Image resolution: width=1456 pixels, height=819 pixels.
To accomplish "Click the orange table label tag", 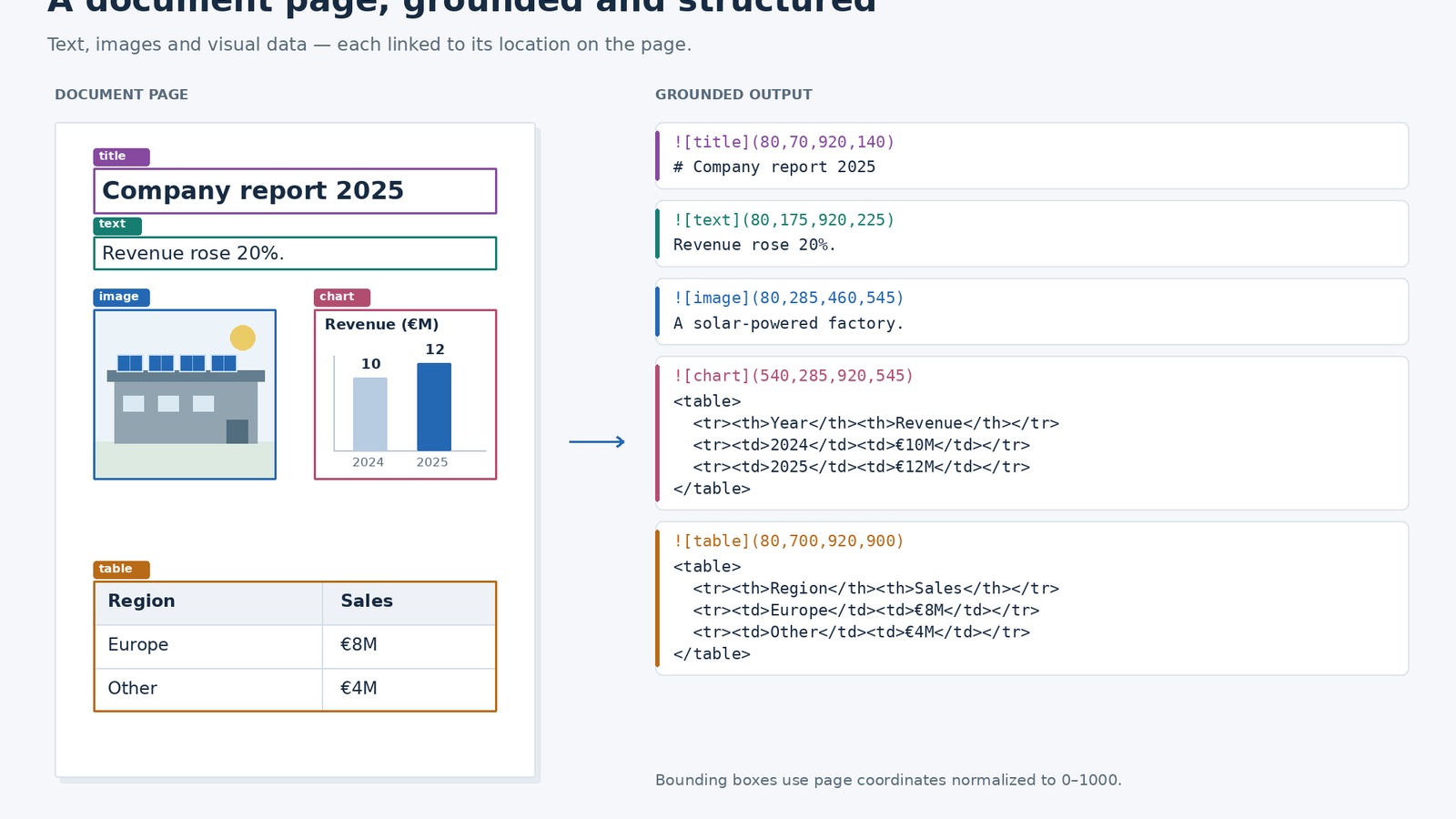I will [121, 570].
